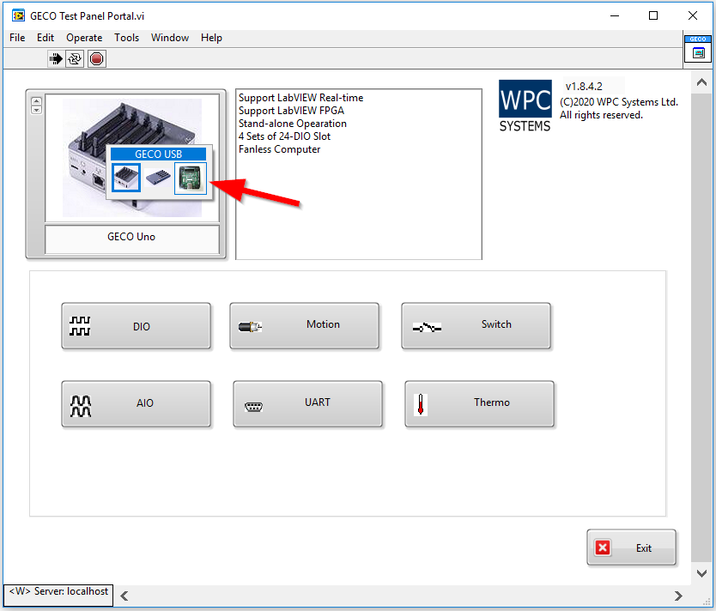Viewport: 716px width, 611px height.
Task: Pick the middle black module thumbnail in popup
Action: click(158, 178)
